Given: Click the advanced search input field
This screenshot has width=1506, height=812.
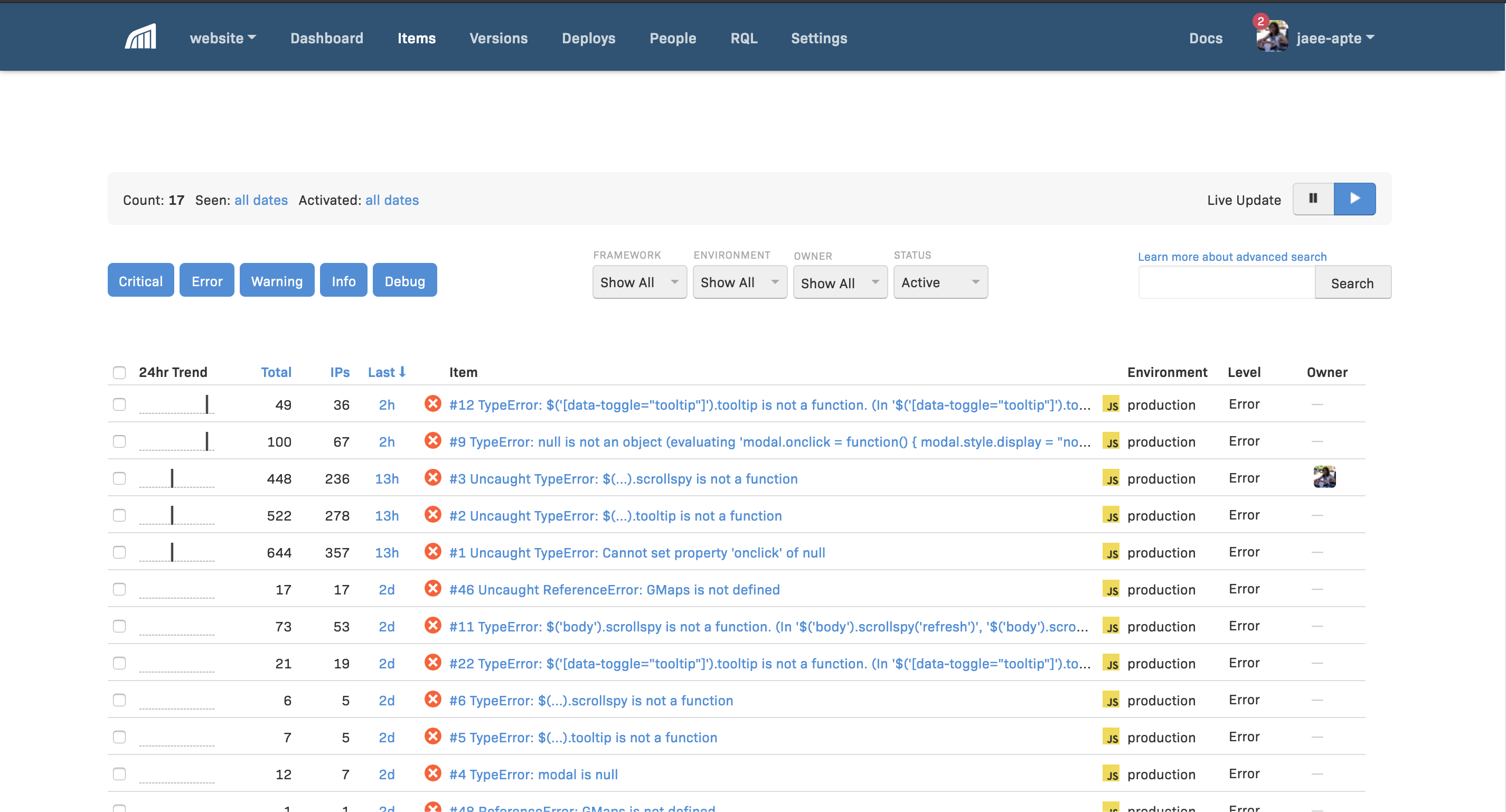Looking at the screenshot, I should tap(1227, 283).
